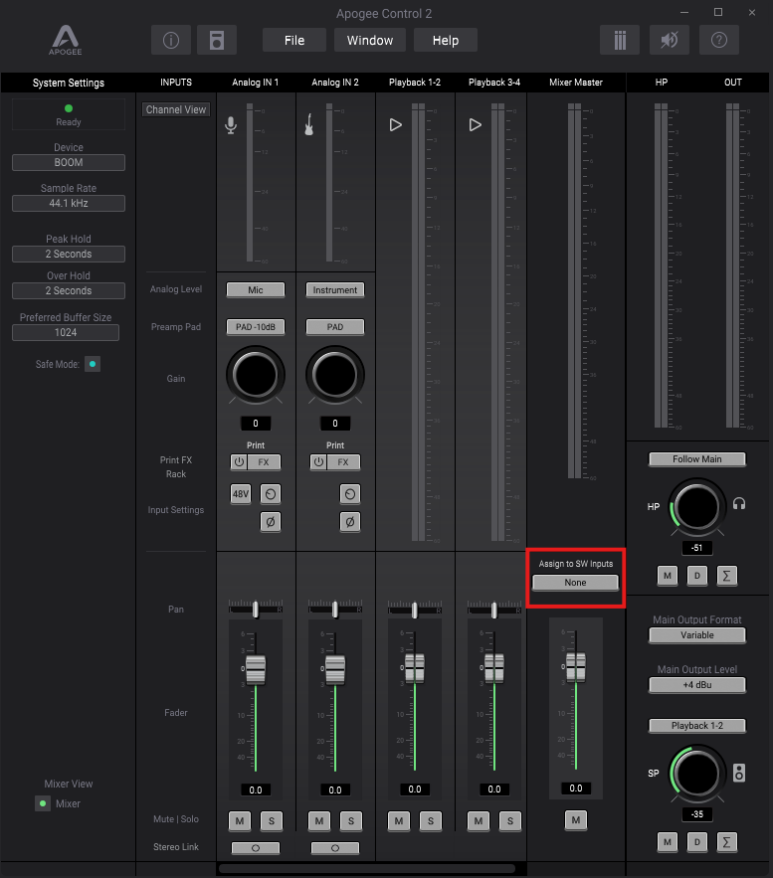This screenshot has width=773, height=878.
Task: Click PAD button on Analog IN 2
Action: click(335, 327)
